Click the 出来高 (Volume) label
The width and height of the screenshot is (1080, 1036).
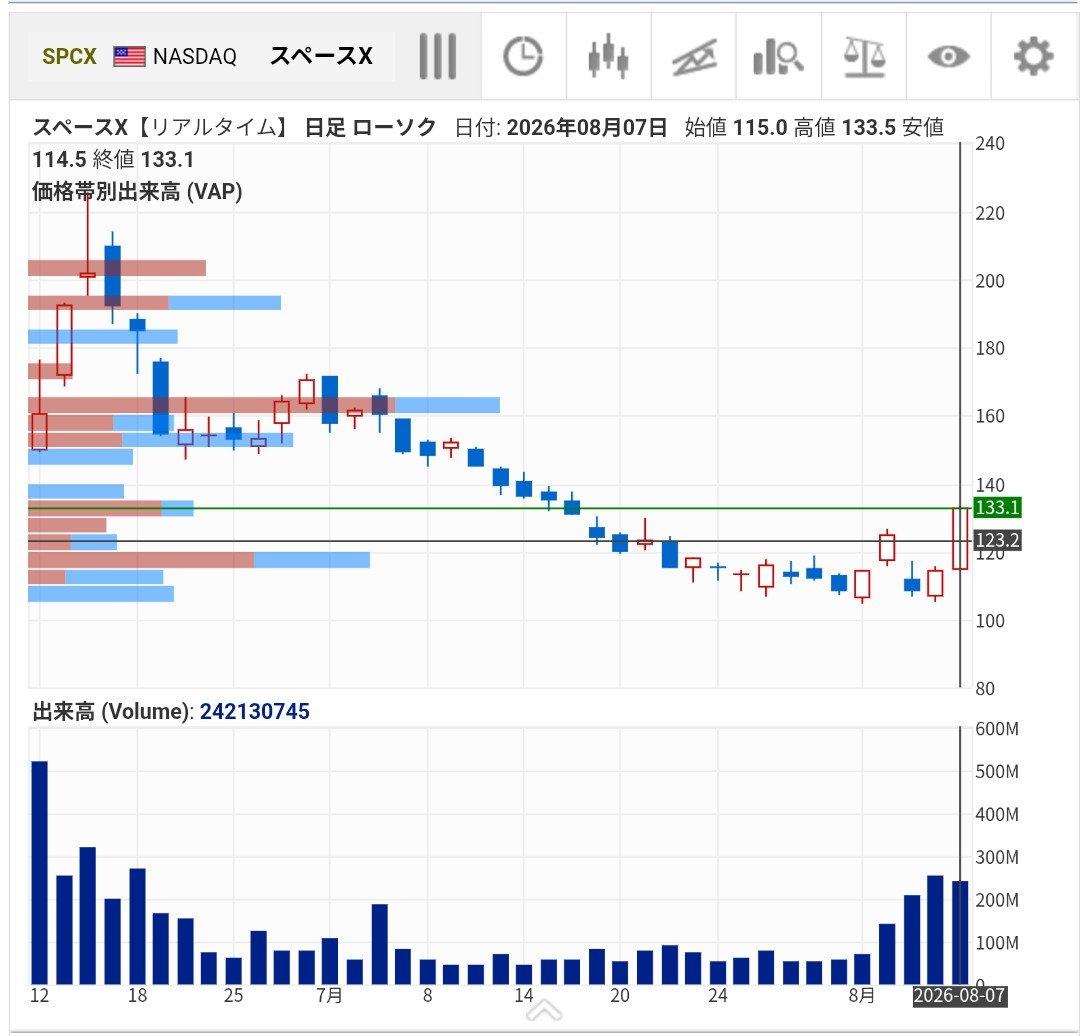tap(114, 711)
